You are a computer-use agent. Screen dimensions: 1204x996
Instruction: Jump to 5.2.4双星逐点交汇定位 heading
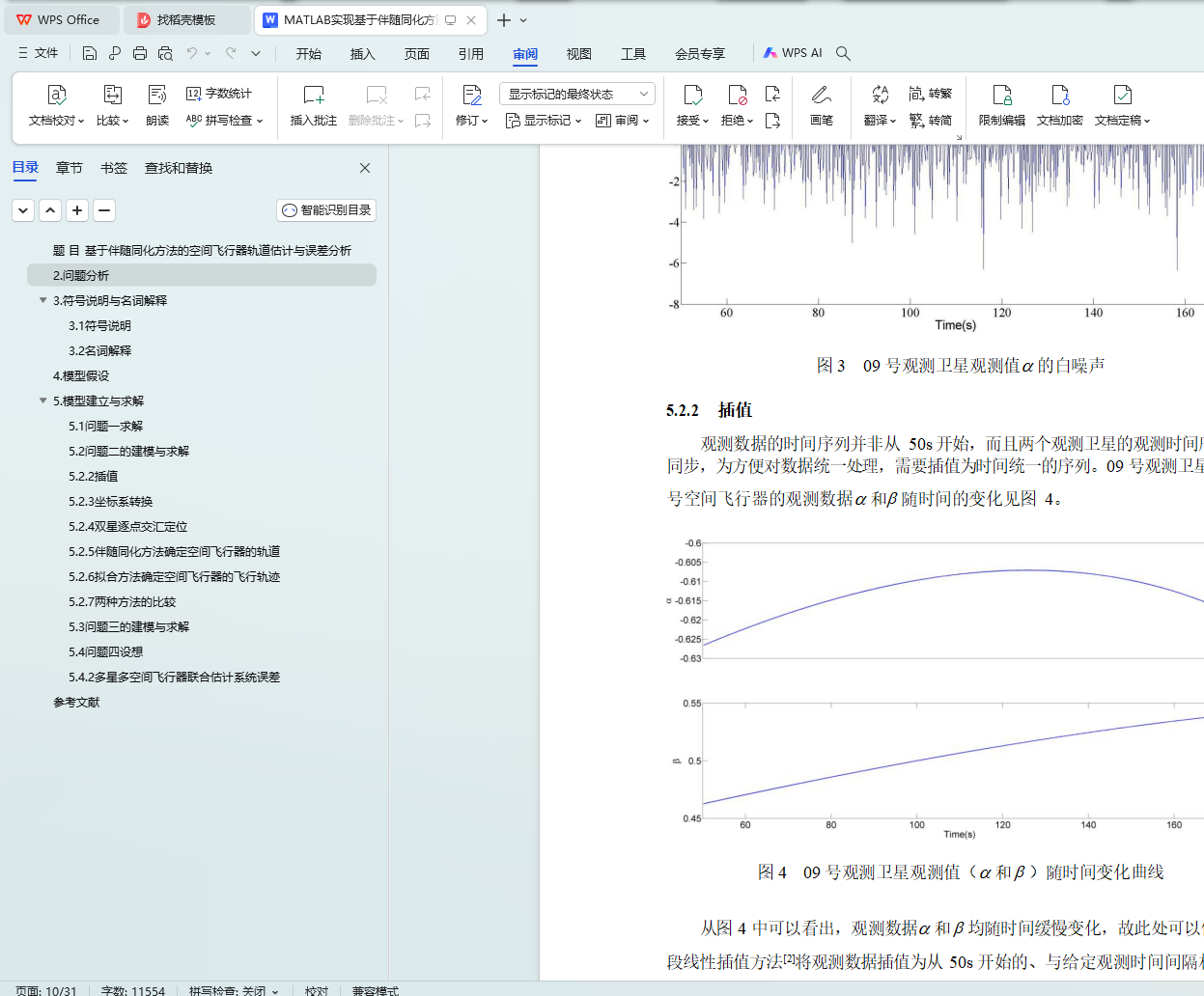coord(127,526)
